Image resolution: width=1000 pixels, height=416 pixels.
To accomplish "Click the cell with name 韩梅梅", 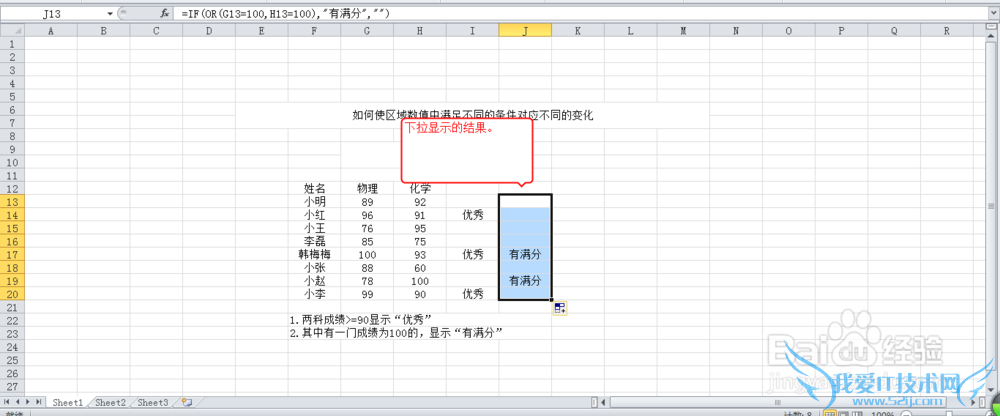I will pos(314,255).
